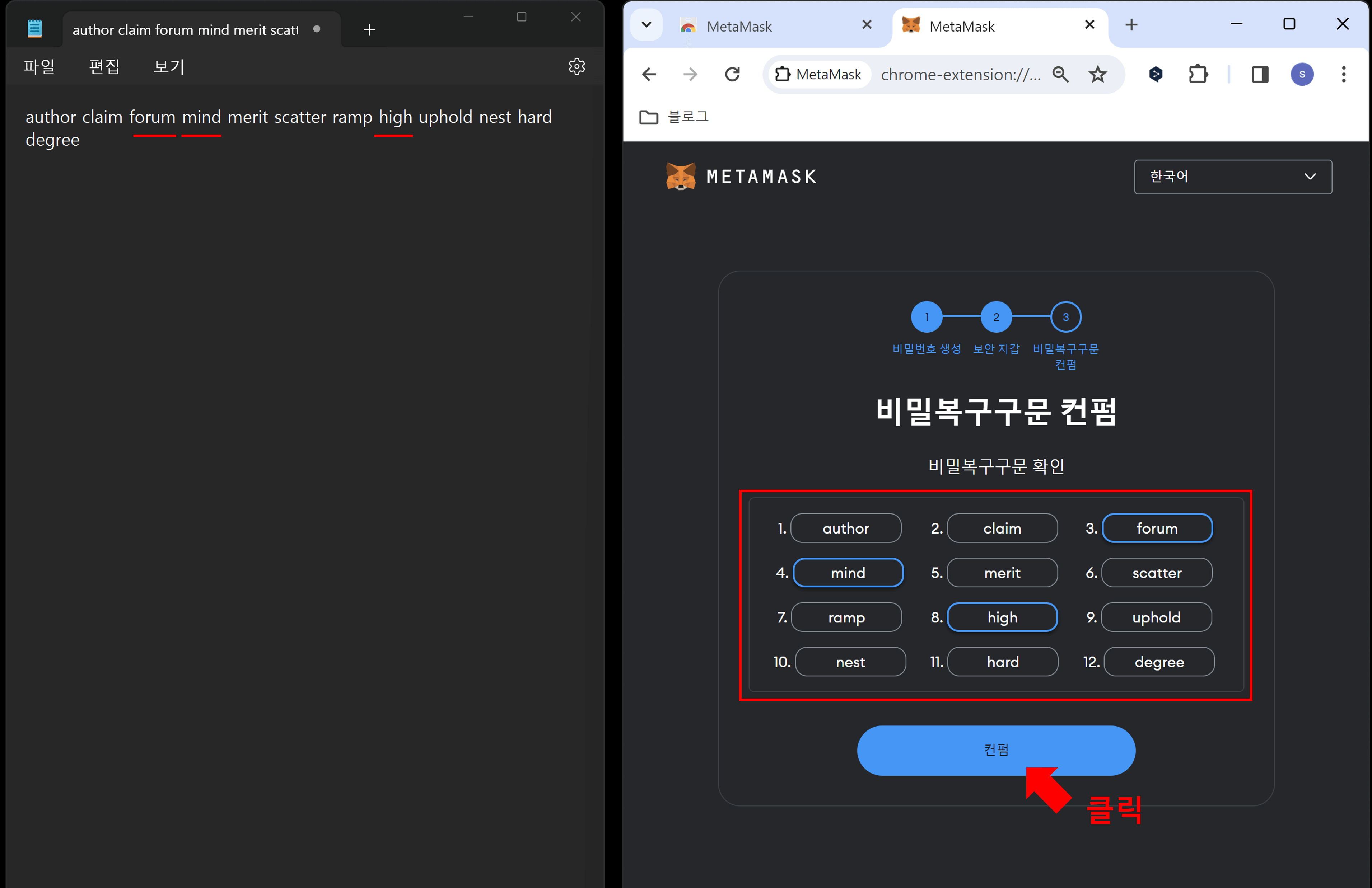Click the METAMASK wordmark text
The width and height of the screenshot is (1372, 888).
click(761, 177)
